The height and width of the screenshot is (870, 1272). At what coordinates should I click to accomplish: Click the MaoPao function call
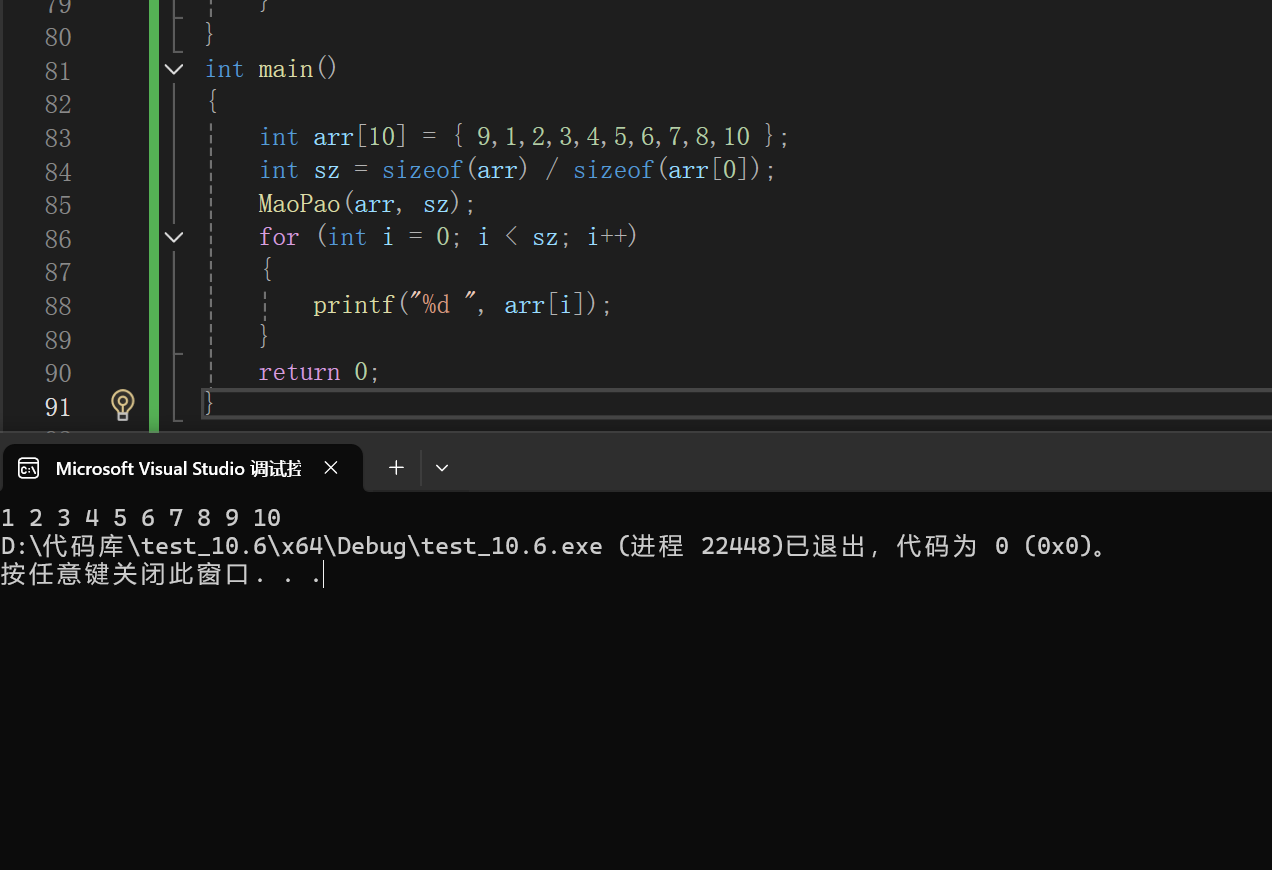click(367, 204)
